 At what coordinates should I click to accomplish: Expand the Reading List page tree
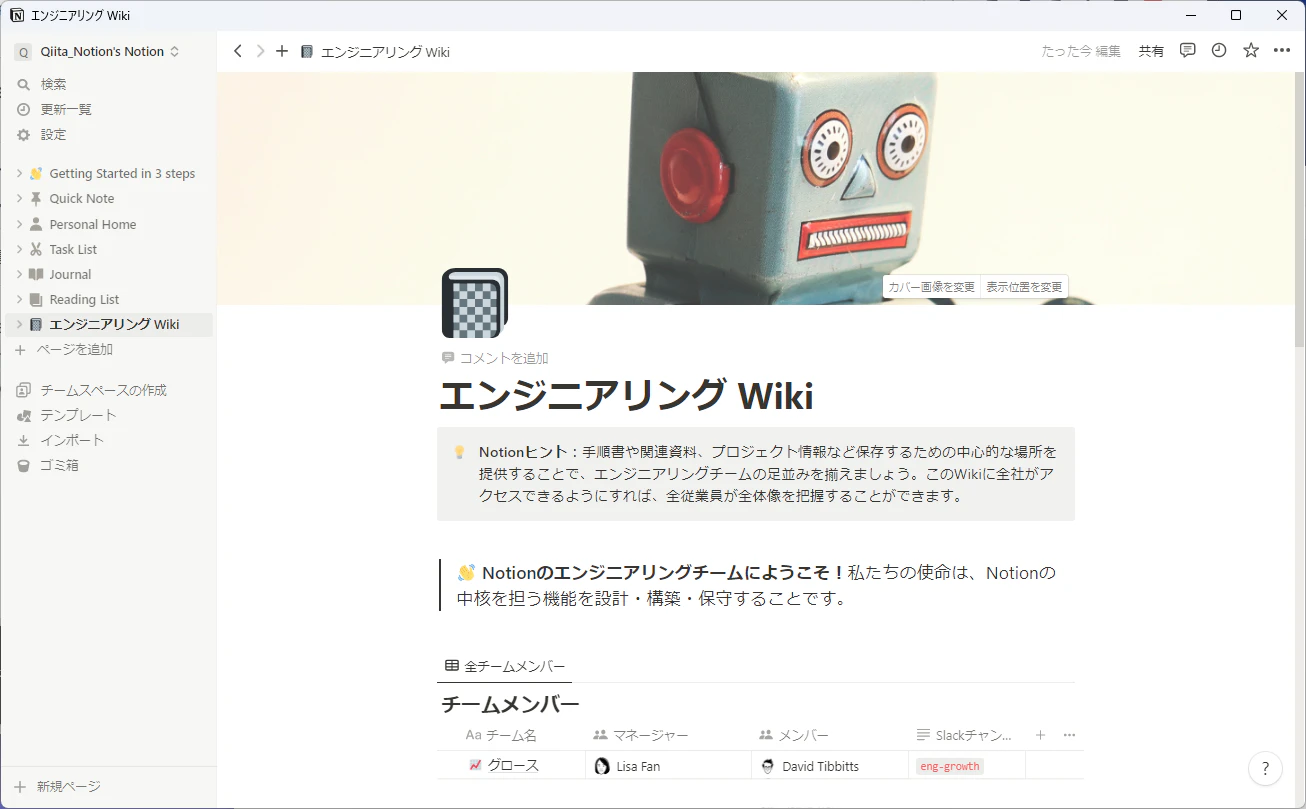[19, 299]
